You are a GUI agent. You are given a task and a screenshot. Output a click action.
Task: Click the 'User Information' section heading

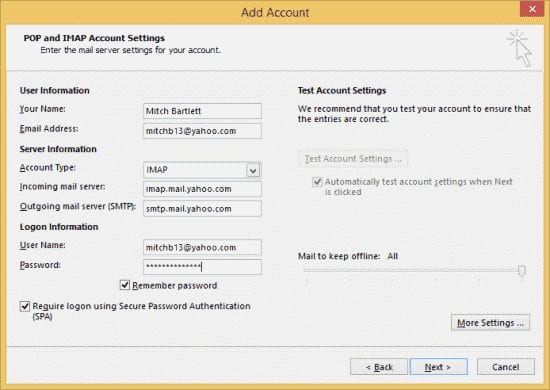click(x=54, y=90)
